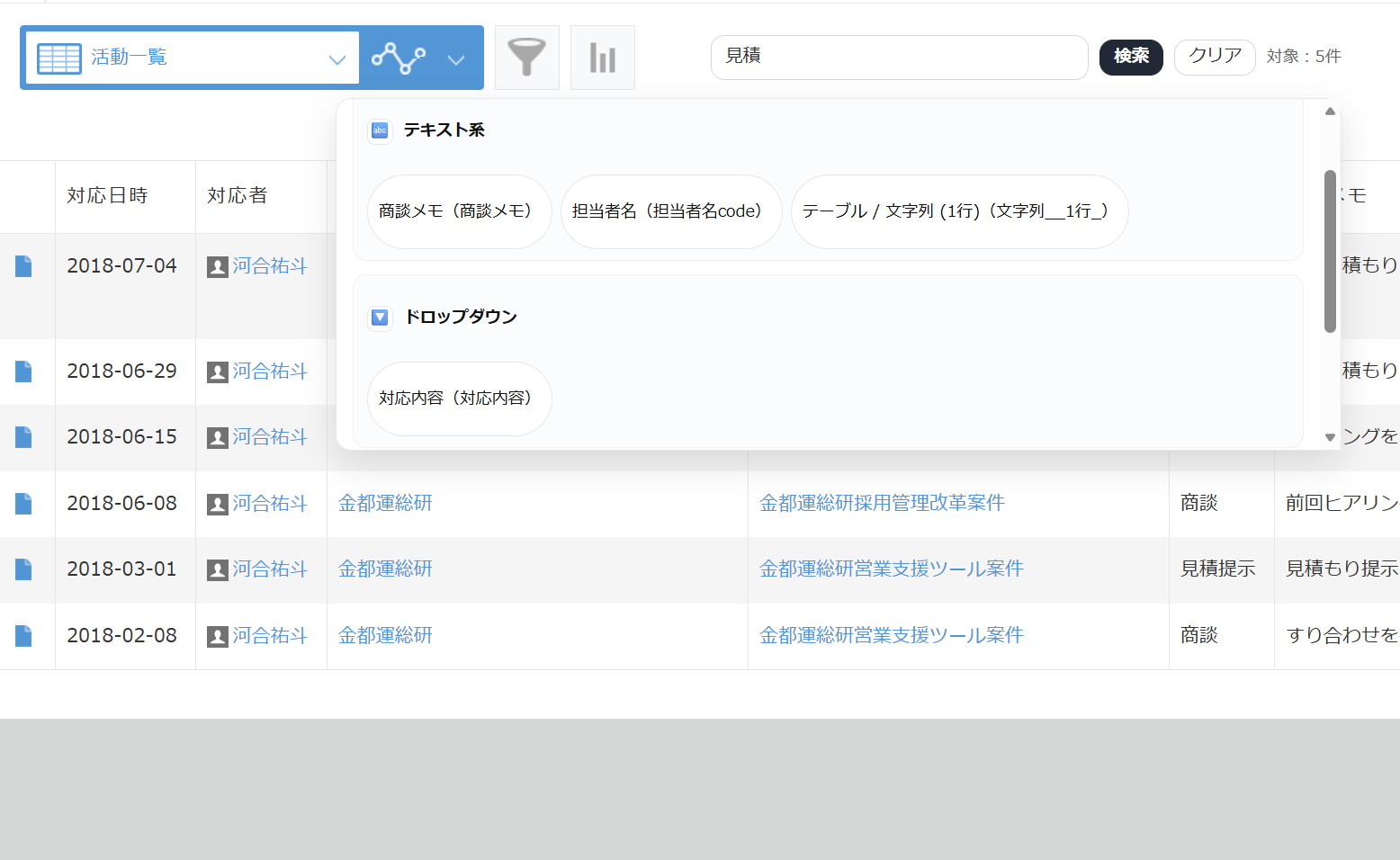Open the document icon on the 2018-07-04 row
This screenshot has width=1400, height=860.
[23, 265]
